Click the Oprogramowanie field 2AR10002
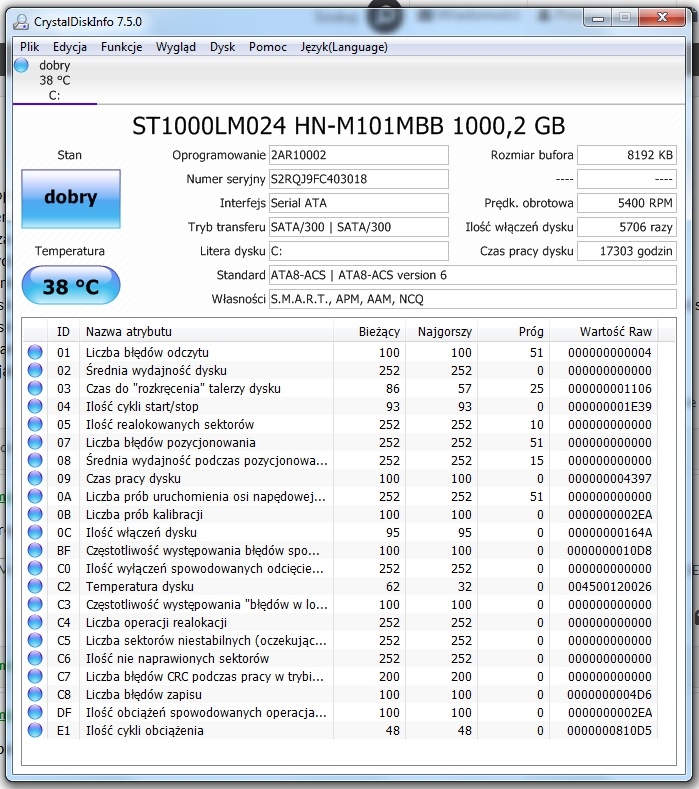699x789 pixels. (359, 155)
